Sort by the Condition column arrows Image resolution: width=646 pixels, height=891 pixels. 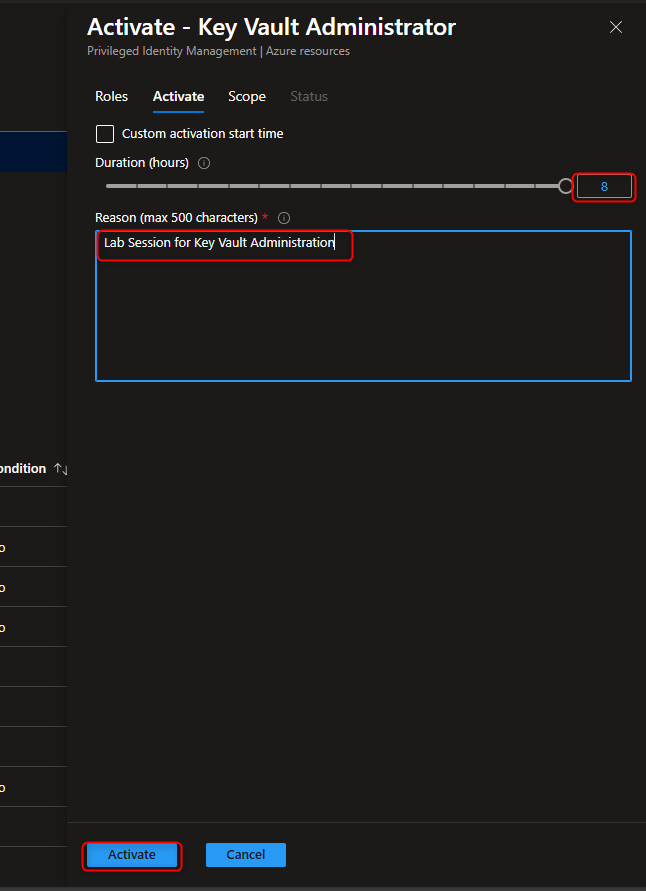pyautogui.click(x=60, y=469)
